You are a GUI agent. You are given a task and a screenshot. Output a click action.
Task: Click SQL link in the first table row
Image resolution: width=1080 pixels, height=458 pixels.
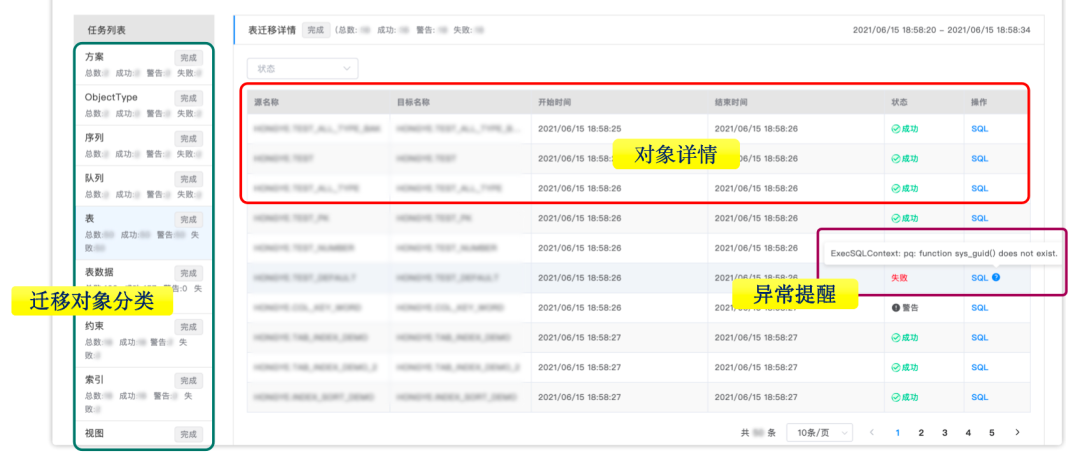tap(979, 129)
